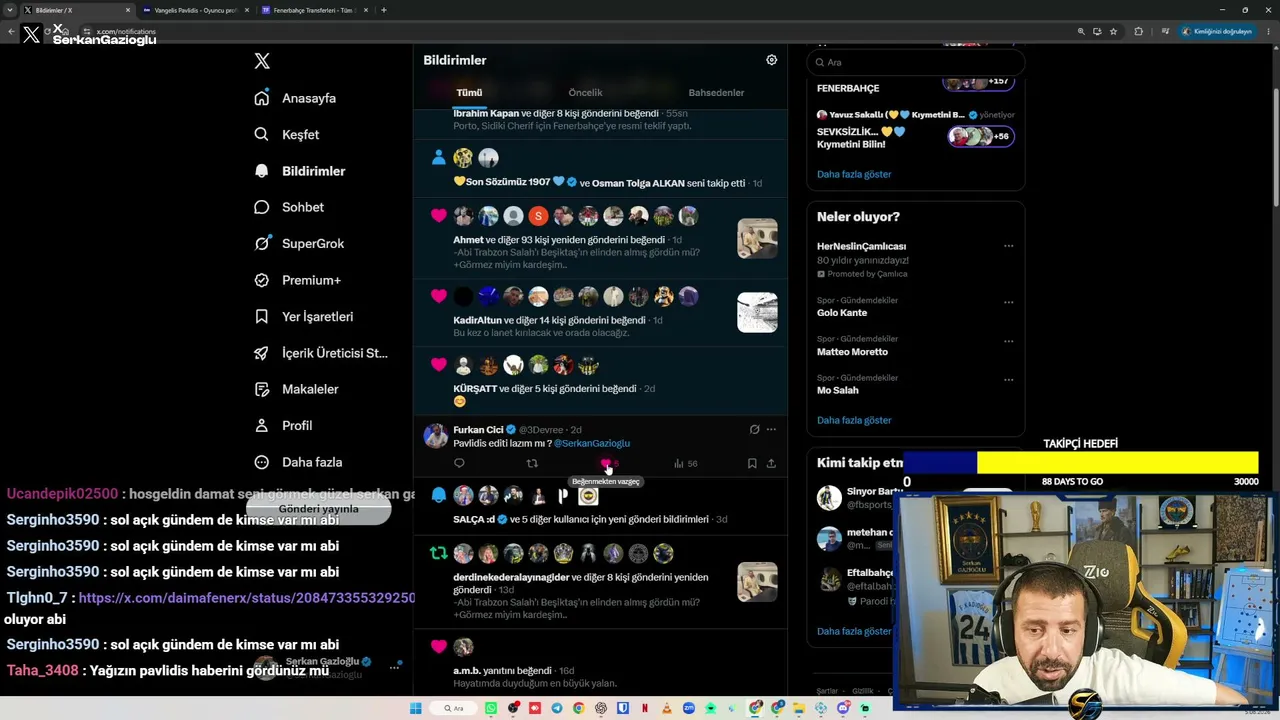Viewport: 1280px width, 720px height.
Task: Show more suggested accounts to follow
Action: tap(853, 631)
